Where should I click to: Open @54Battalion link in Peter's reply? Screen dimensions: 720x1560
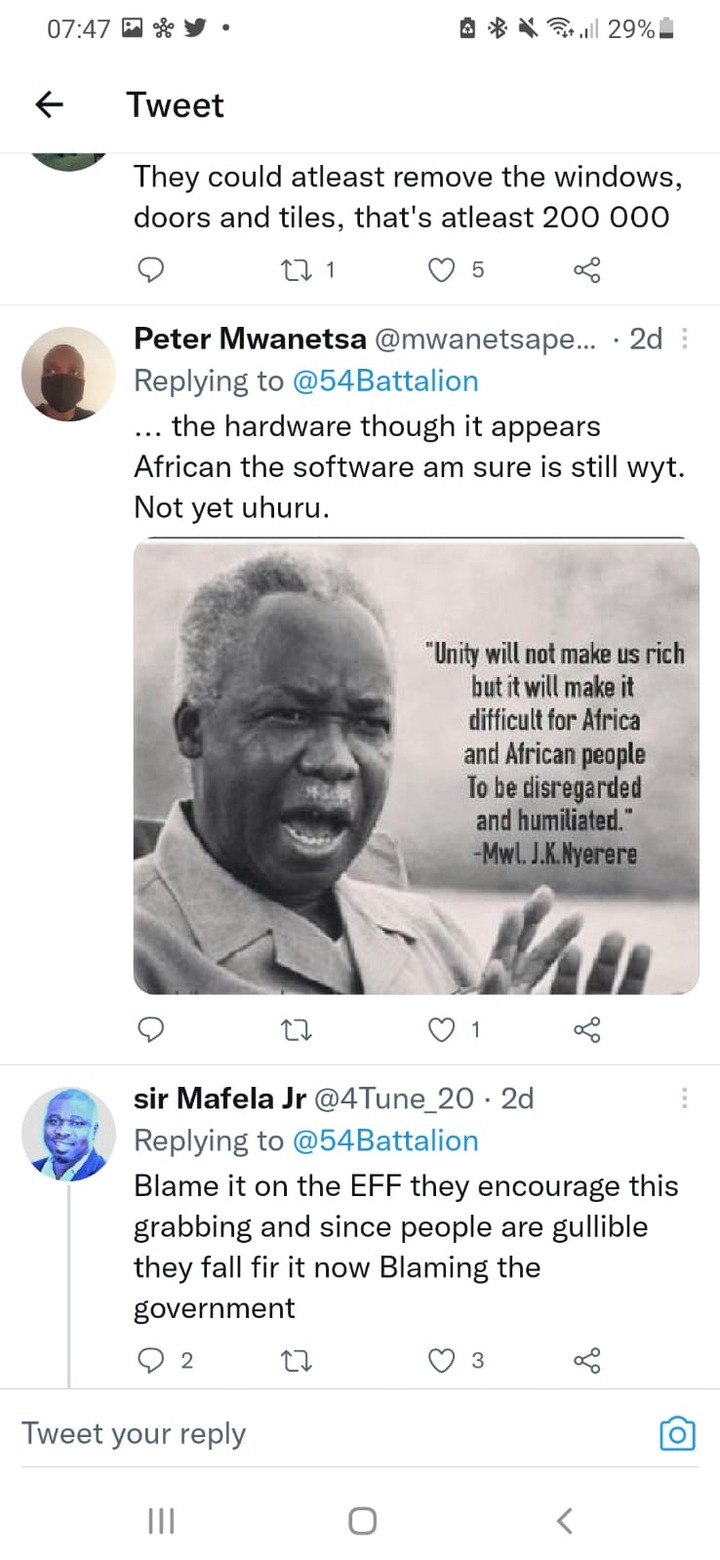[385, 381]
